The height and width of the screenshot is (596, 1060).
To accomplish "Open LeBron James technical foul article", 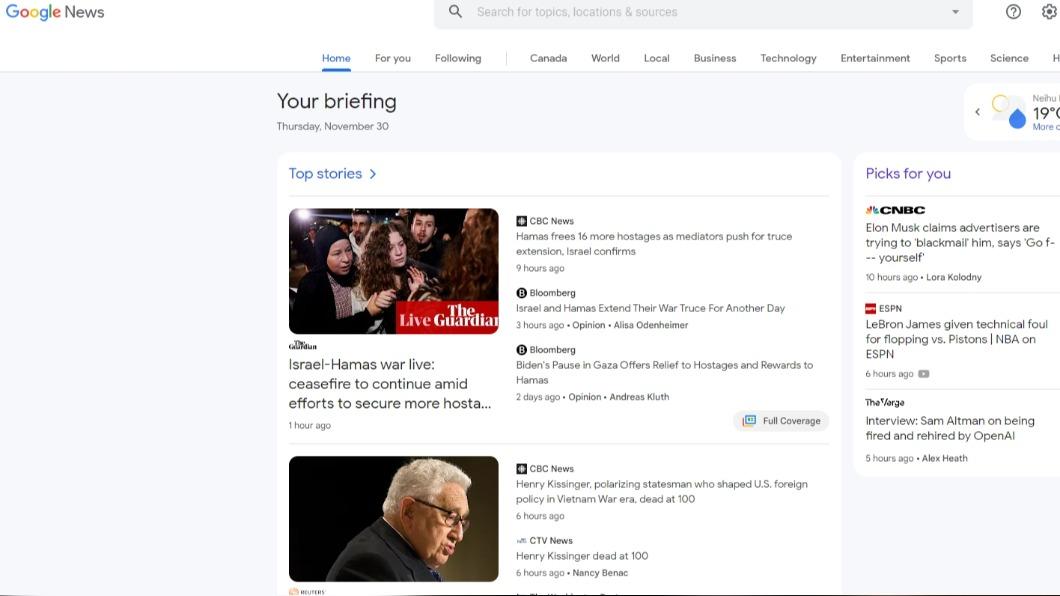I will 957,339.
